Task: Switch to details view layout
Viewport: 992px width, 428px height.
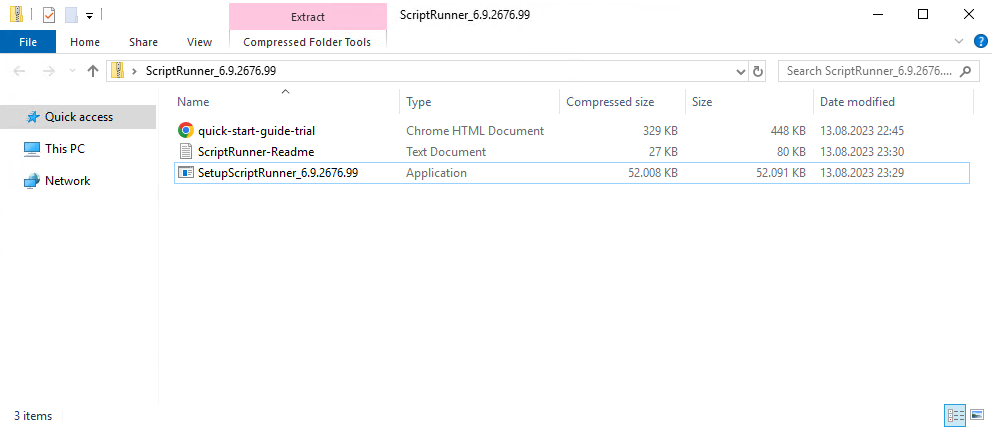Action: (955, 415)
